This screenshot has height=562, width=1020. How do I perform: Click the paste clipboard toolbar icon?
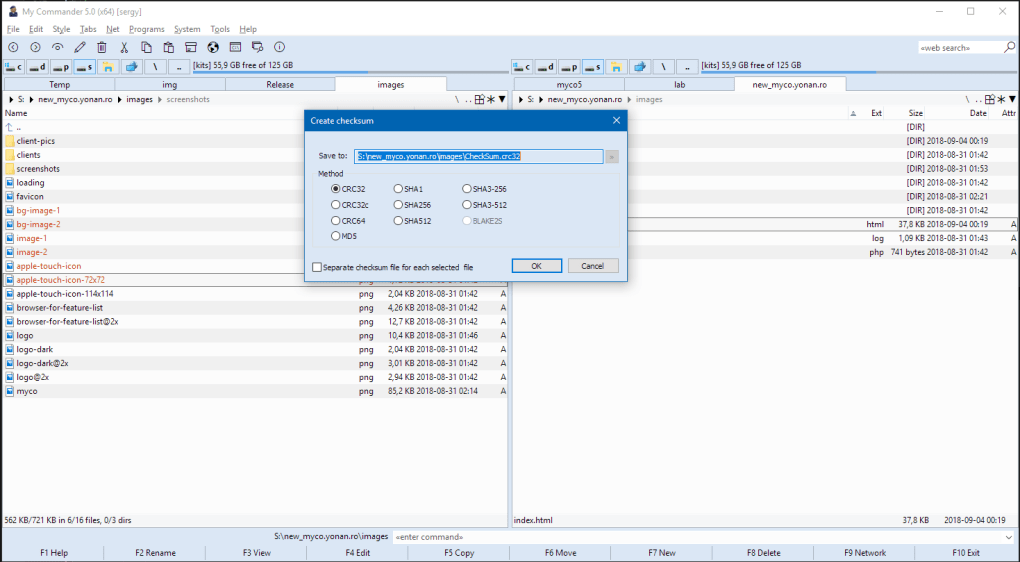click(168, 47)
